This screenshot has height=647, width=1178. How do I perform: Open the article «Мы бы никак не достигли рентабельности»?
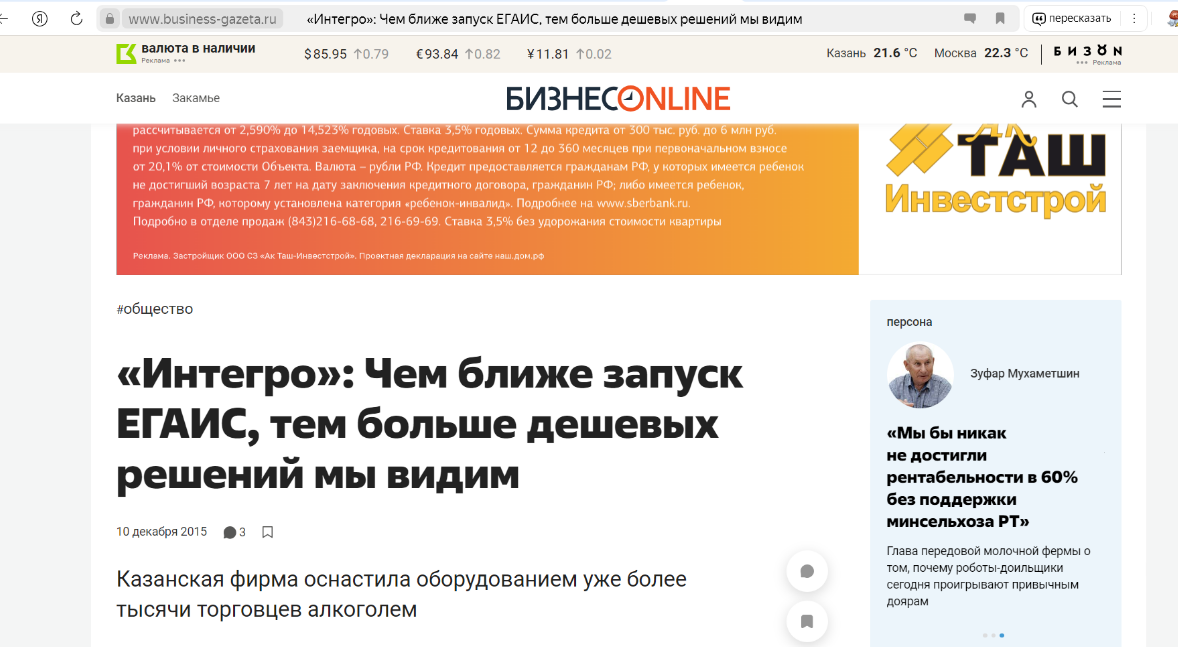[x=981, y=477]
